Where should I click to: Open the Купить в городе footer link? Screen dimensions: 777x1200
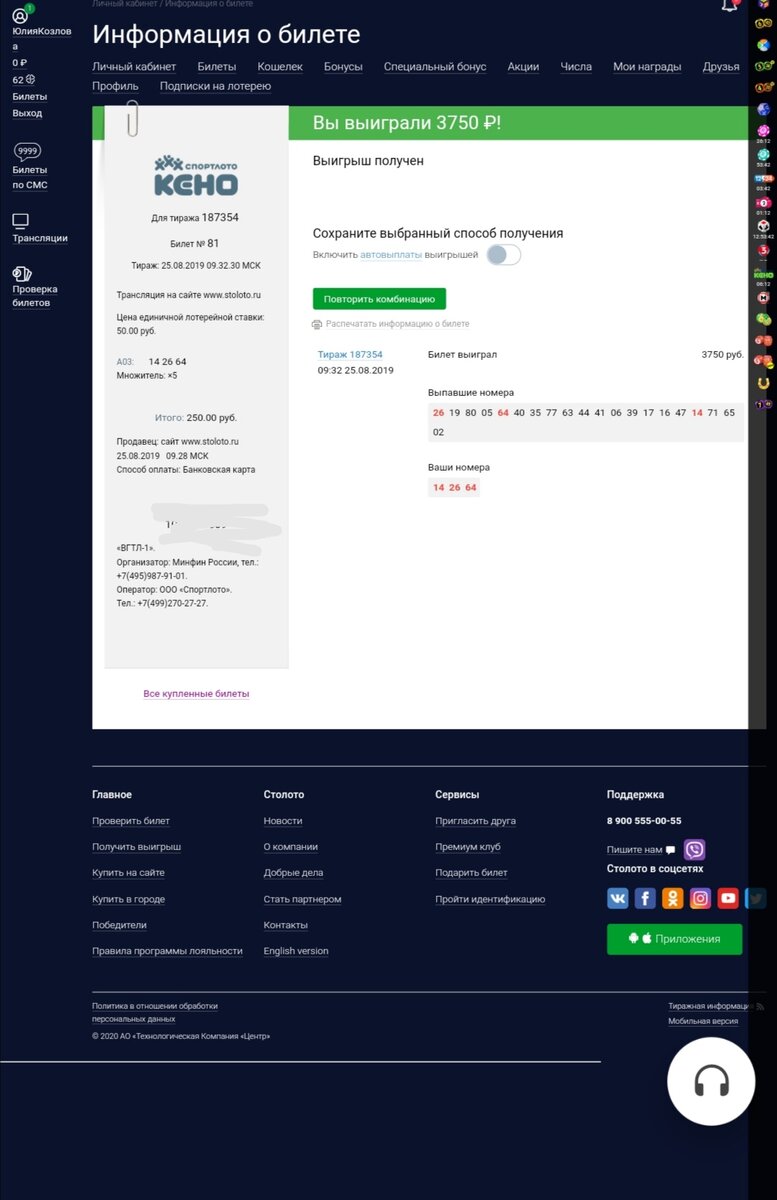coord(129,899)
